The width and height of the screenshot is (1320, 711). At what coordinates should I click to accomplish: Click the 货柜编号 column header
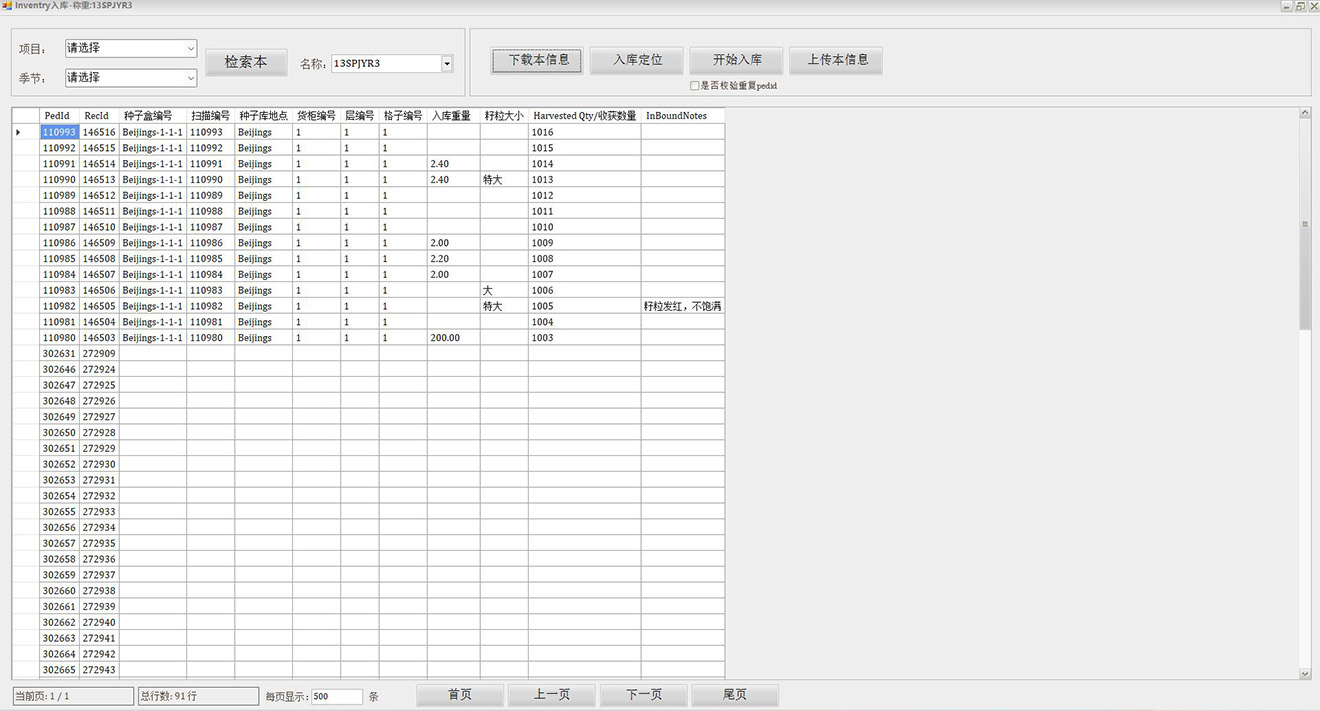point(316,116)
